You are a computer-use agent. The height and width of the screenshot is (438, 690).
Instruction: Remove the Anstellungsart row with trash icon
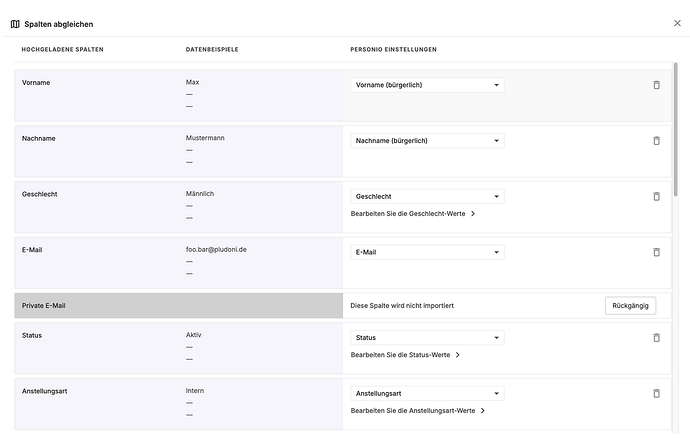tap(656, 394)
